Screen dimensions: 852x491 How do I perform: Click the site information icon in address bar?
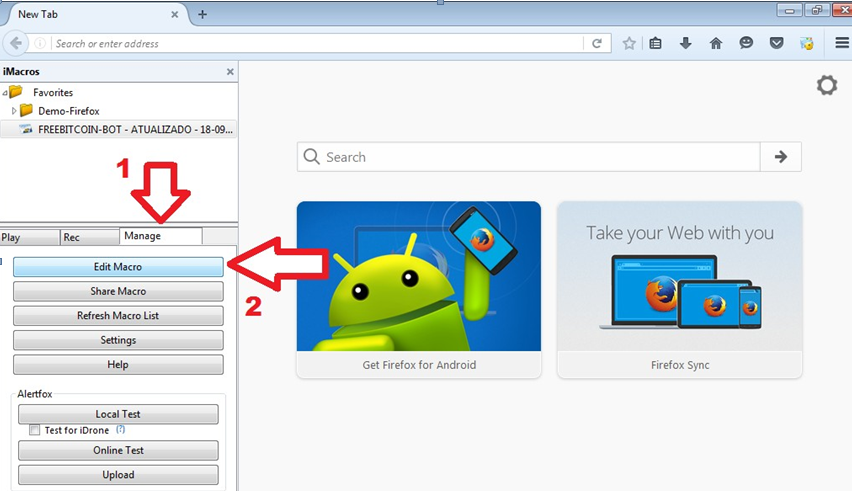[40, 43]
